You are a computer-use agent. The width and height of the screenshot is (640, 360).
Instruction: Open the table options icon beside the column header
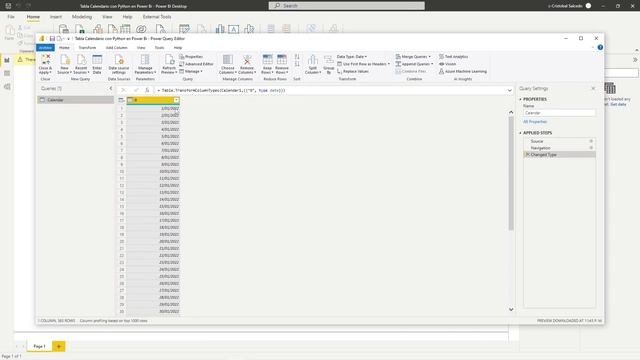(x=121, y=100)
